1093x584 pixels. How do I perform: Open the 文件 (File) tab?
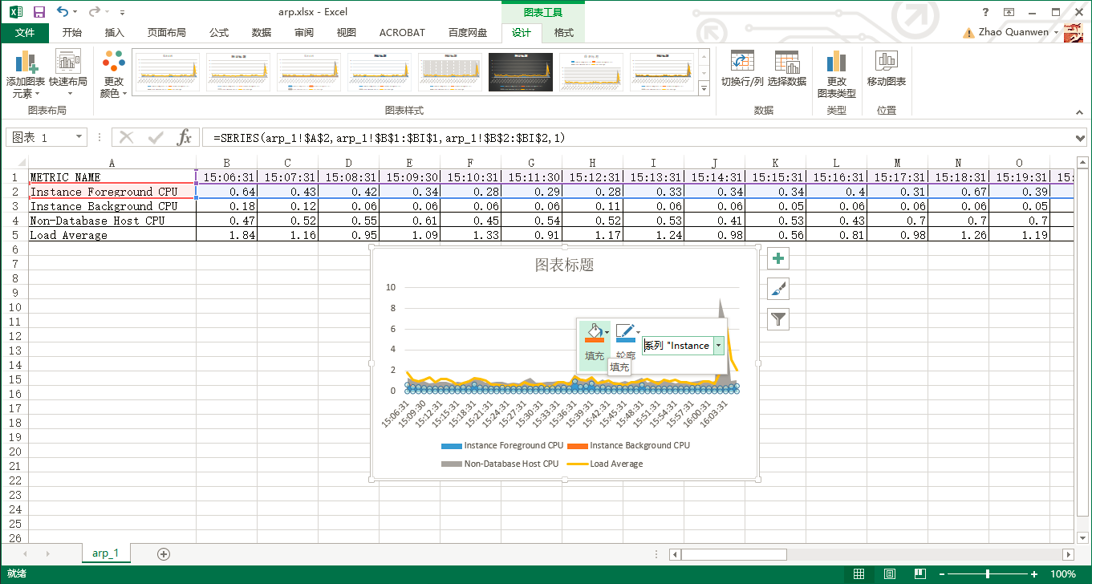(x=25, y=33)
